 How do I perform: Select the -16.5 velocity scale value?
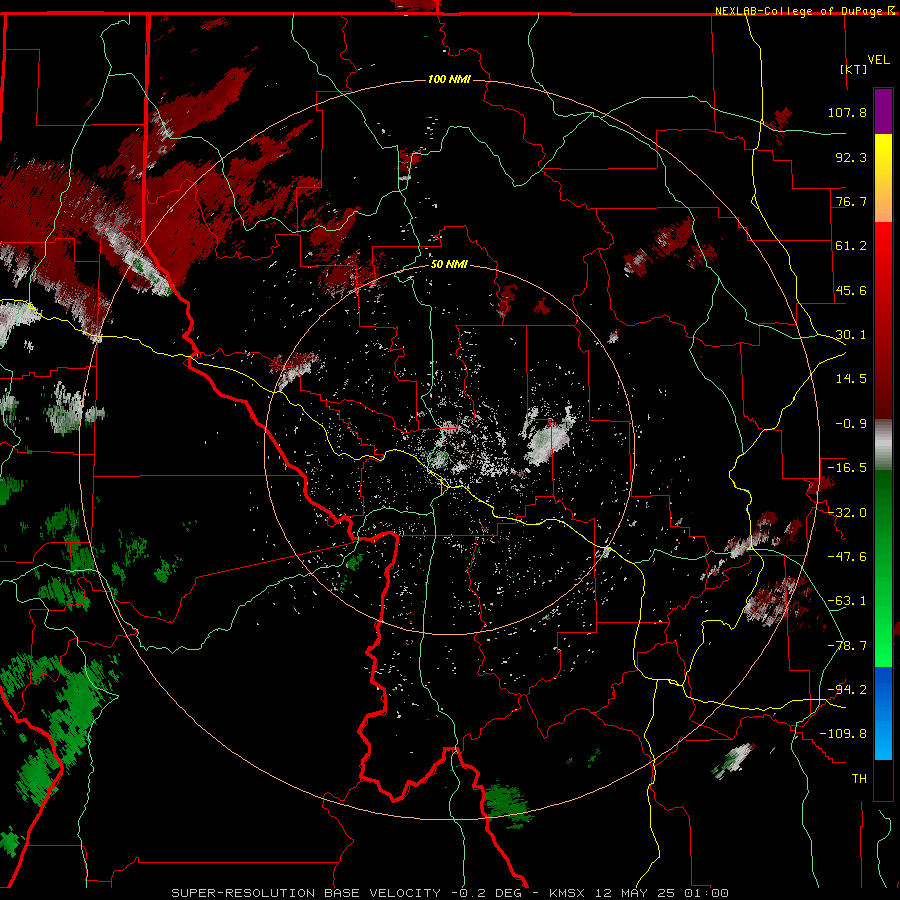[847, 468]
